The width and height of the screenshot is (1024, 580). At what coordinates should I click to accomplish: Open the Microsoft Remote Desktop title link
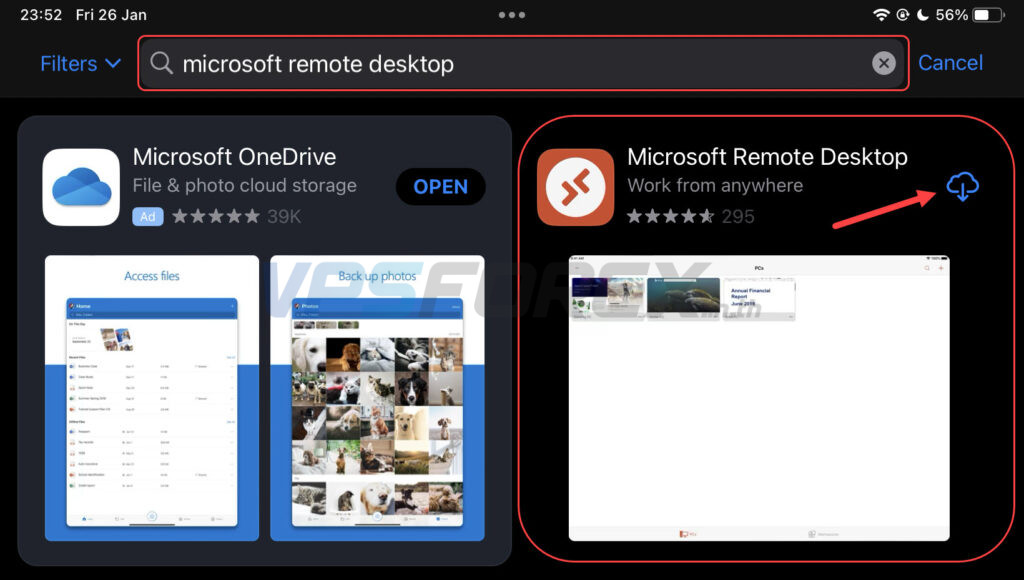coord(766,157)
